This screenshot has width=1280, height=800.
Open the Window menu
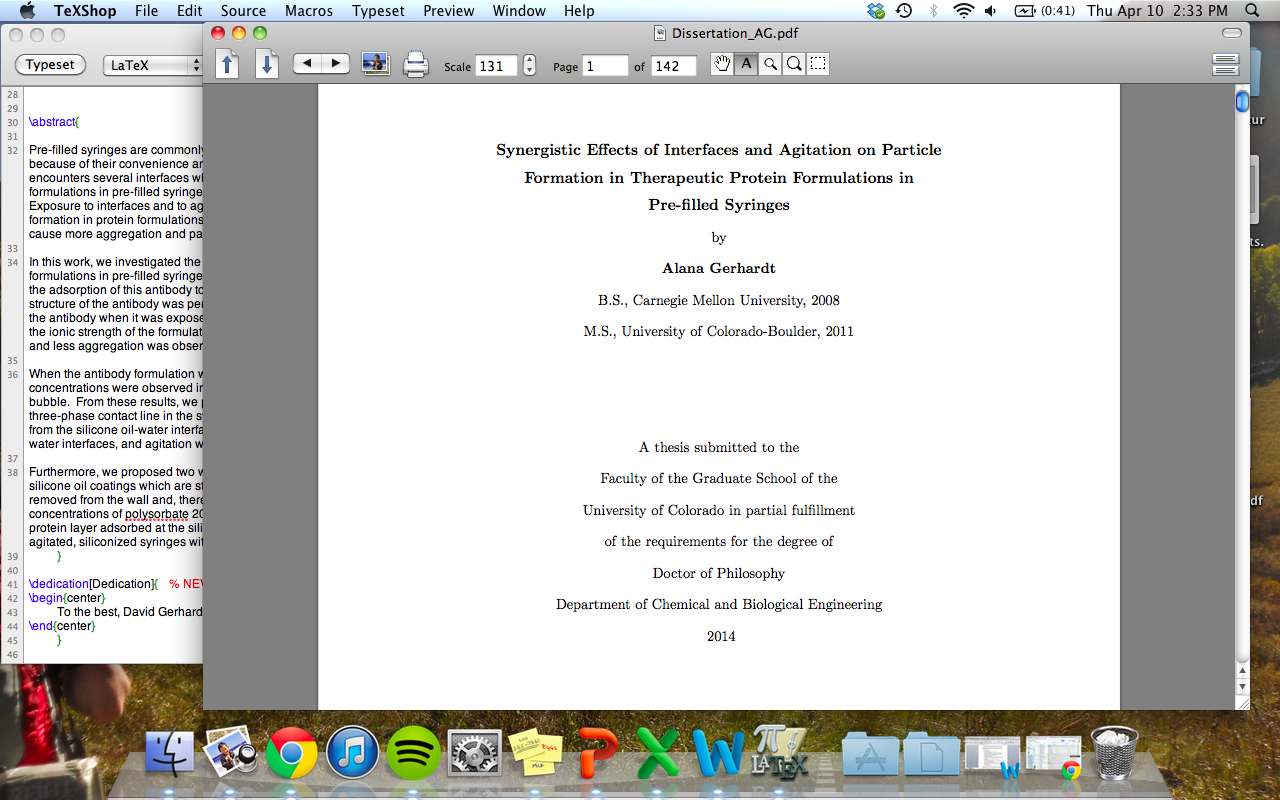coord(519,11)
